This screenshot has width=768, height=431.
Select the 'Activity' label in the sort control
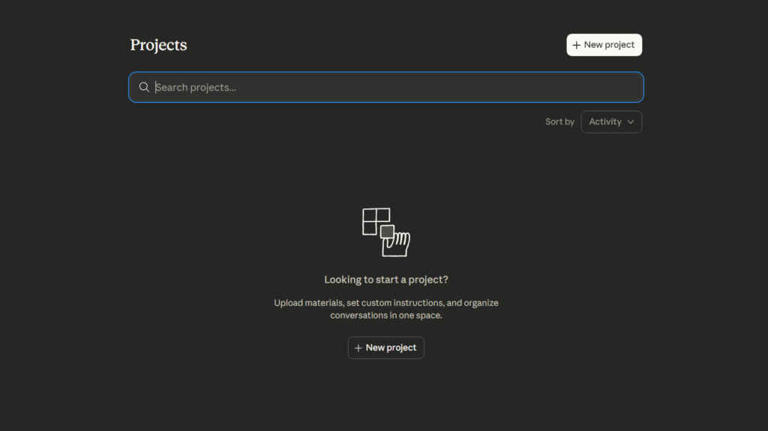point(605,122)
